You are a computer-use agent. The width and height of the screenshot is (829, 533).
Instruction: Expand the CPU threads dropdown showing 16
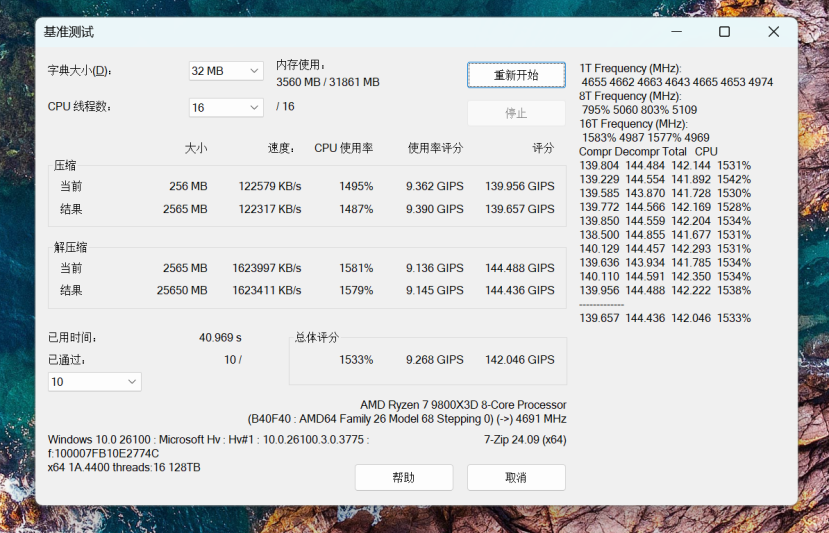tap(226, 108)
